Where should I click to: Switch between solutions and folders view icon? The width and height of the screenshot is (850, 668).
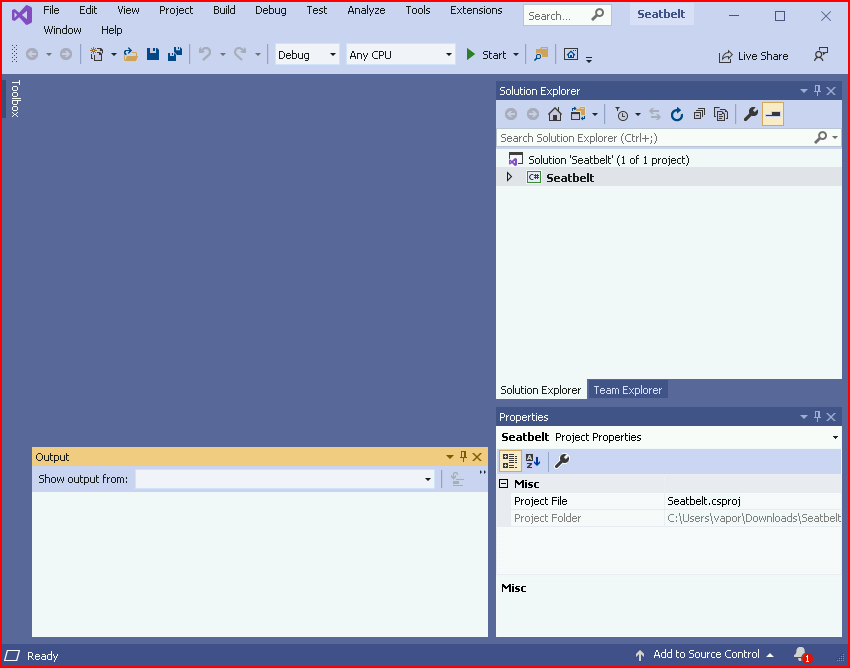578,114
